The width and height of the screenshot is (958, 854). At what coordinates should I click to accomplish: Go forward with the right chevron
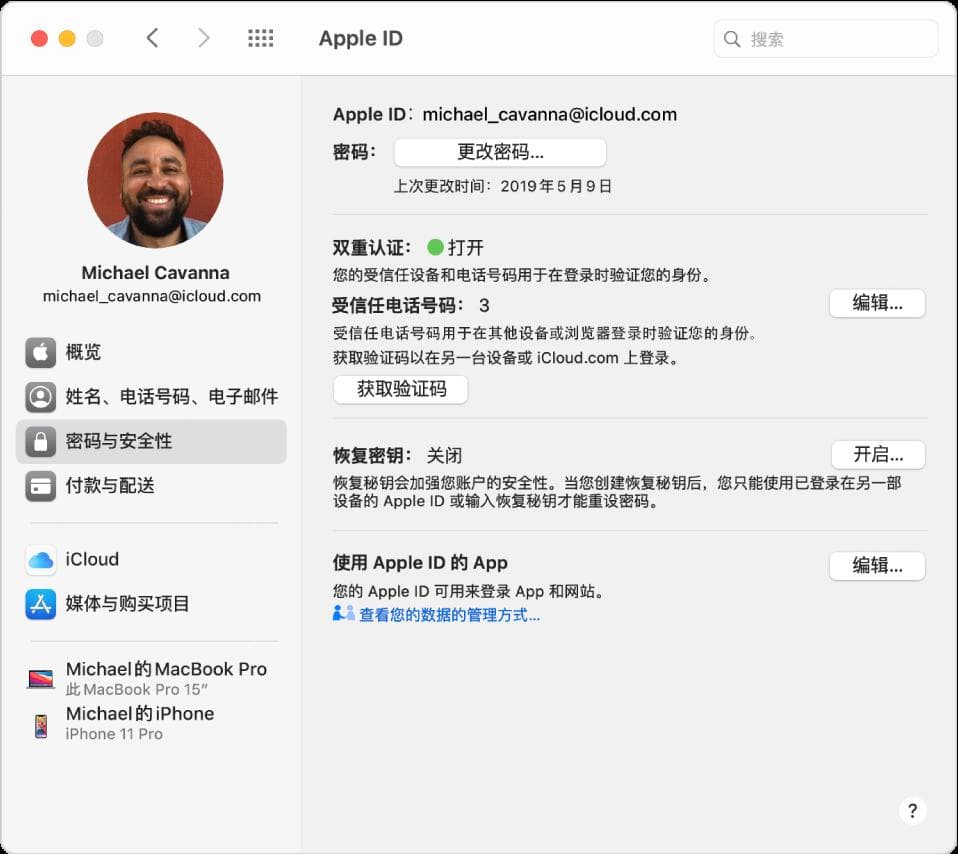point(203,38)
